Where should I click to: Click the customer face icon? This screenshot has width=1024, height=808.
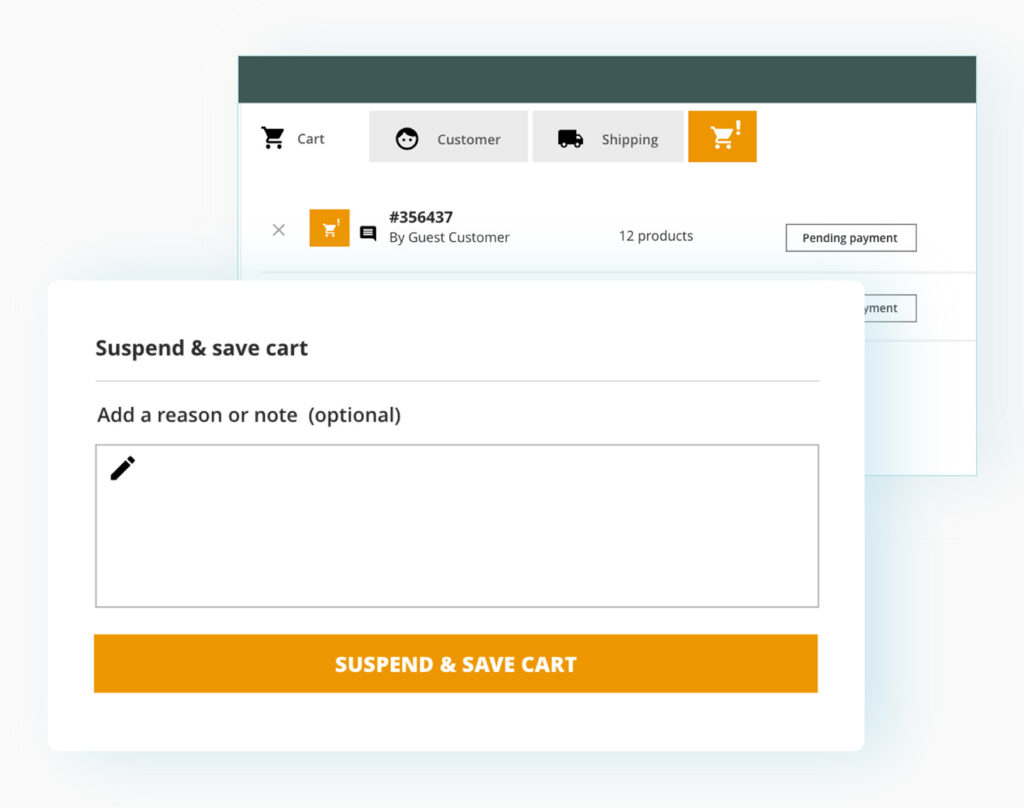[x=406, y=139]
